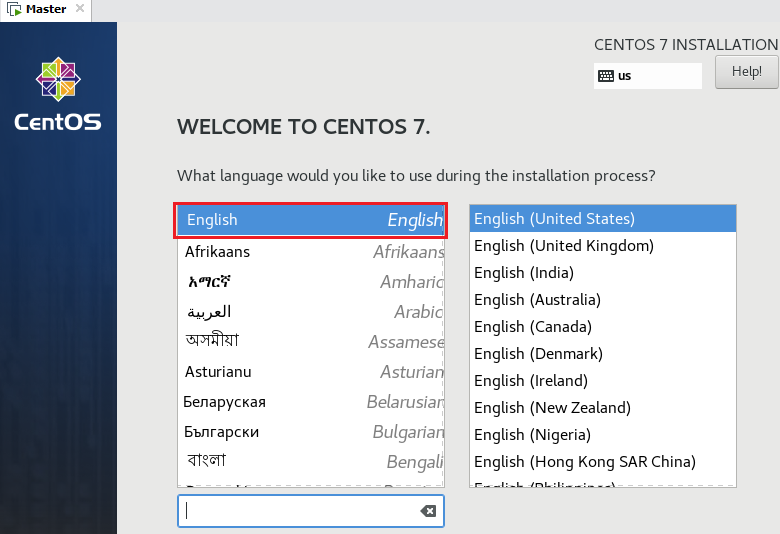Select Беларуская (Belarusian) language
The width and height of the screenshot is (780, 534).
(x=310, y=402)
